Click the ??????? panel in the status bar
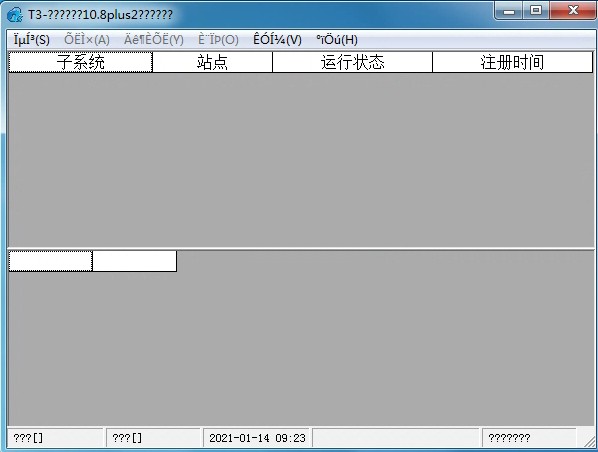 click(x=529, y=438)
